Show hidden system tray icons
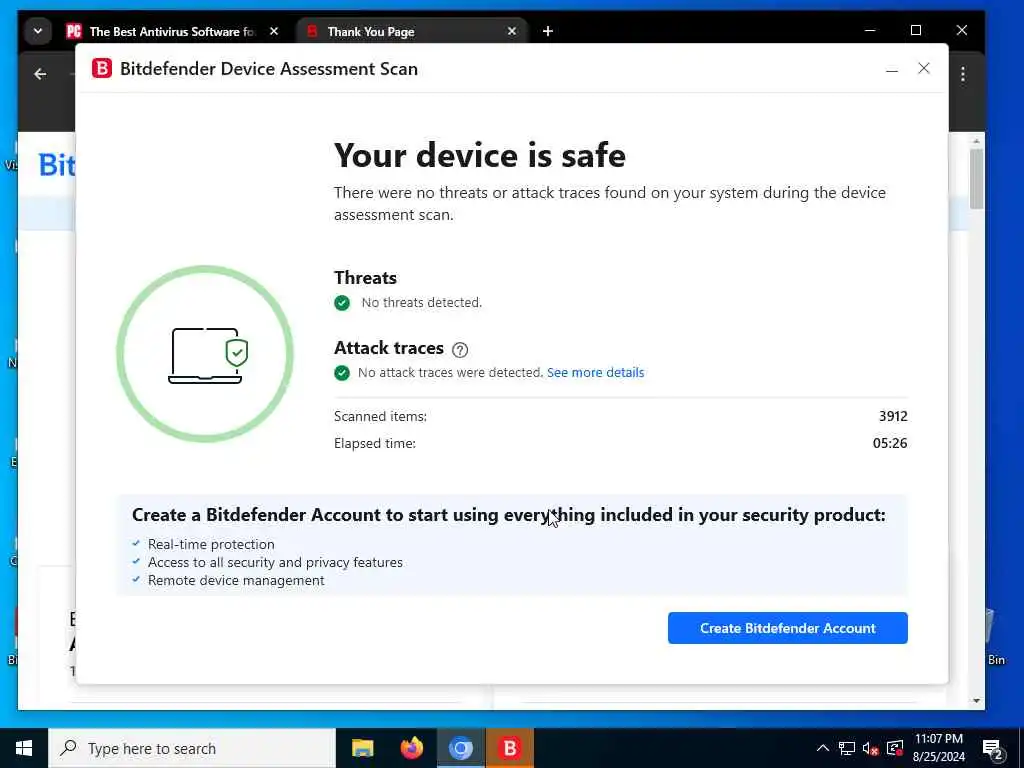1024x768 pixels. pos(823,748)
